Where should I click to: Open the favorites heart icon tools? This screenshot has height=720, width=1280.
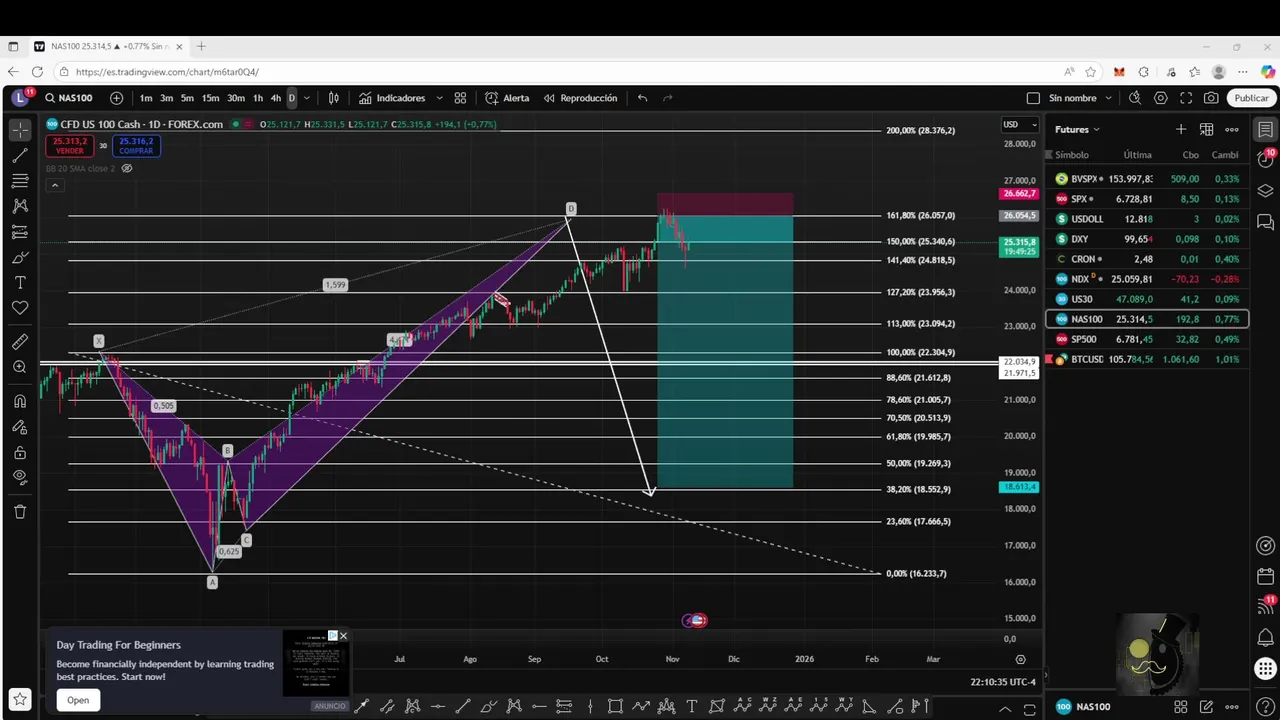pos(20,308)
